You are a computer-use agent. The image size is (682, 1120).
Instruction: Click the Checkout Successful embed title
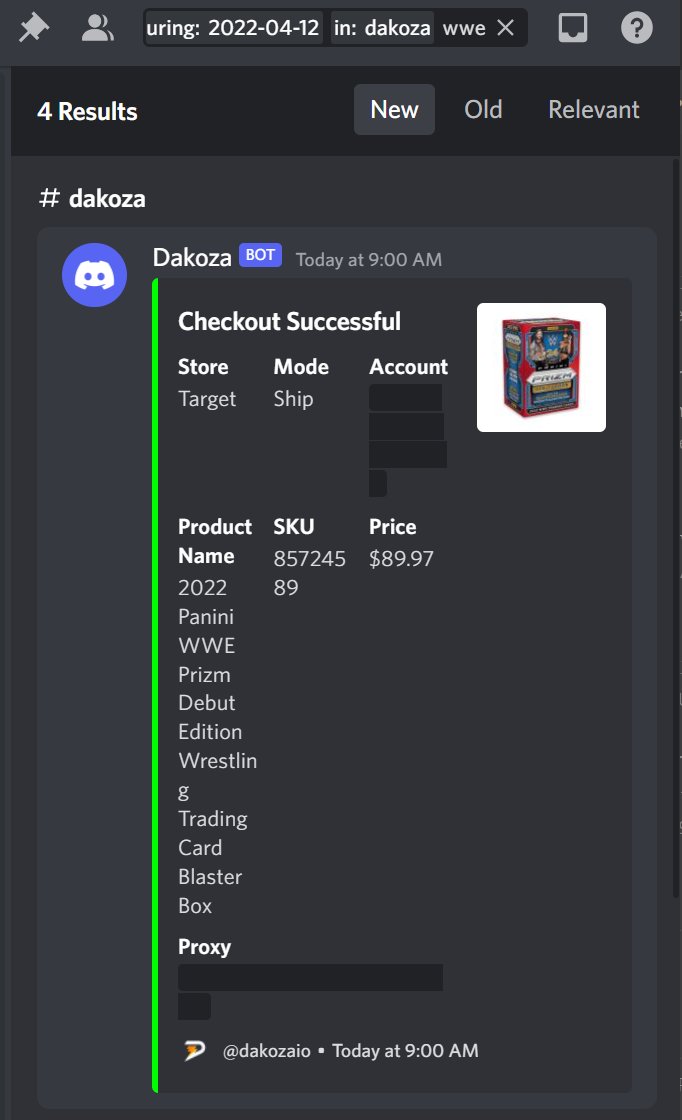289,321
